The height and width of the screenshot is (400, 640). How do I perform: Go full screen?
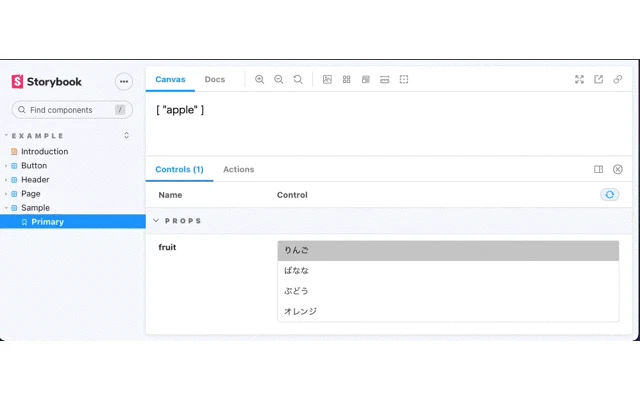(580, 80)
